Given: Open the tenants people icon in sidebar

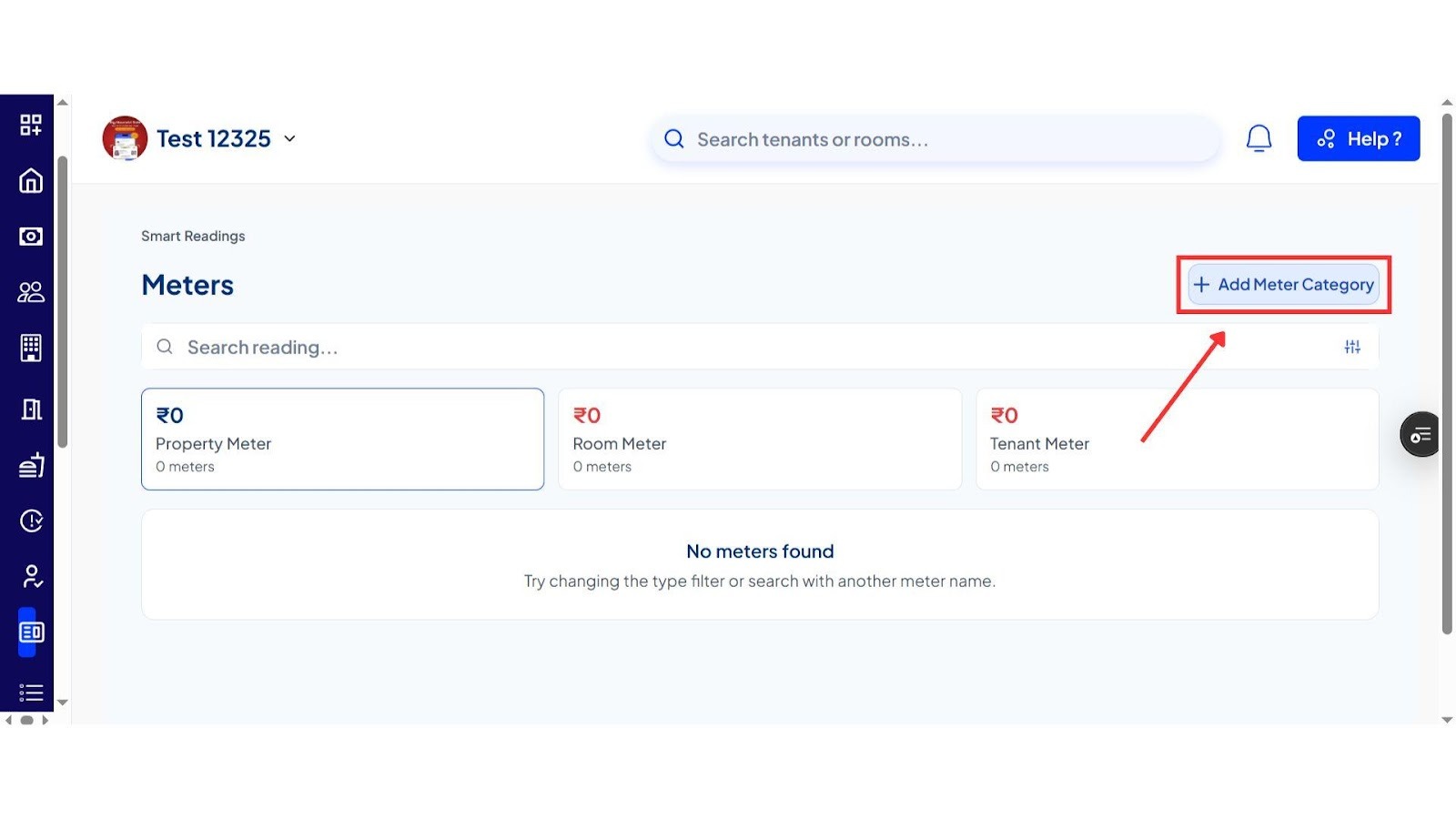Looking at the screenshot, I should [x=31, y=292].
